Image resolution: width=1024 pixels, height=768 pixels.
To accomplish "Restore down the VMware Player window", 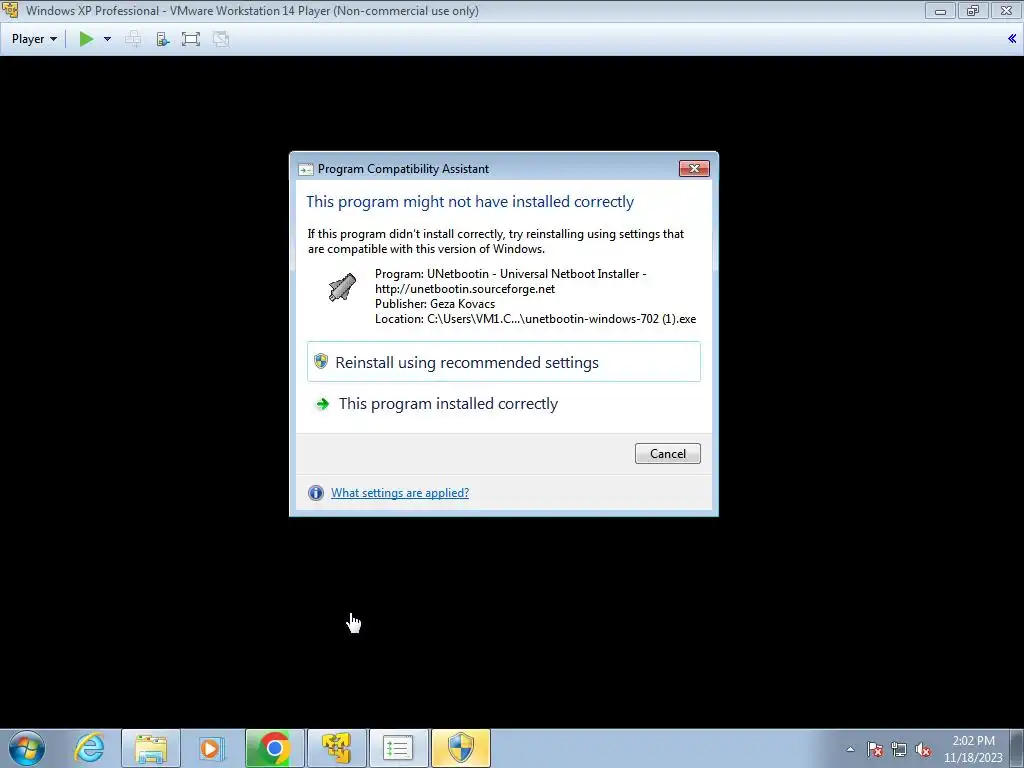I will [x=973, y=10].
